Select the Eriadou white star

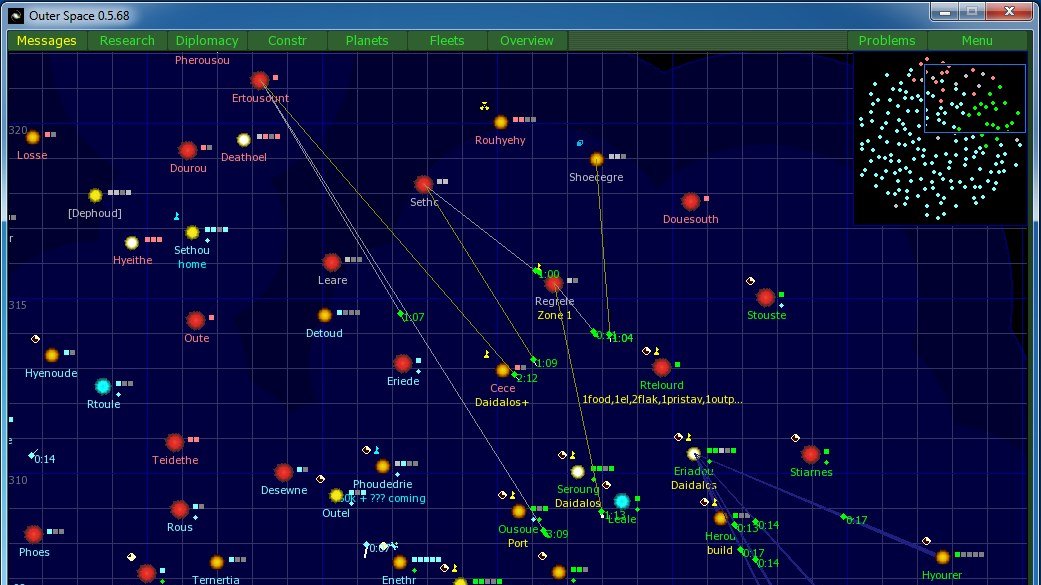(694, 454)
